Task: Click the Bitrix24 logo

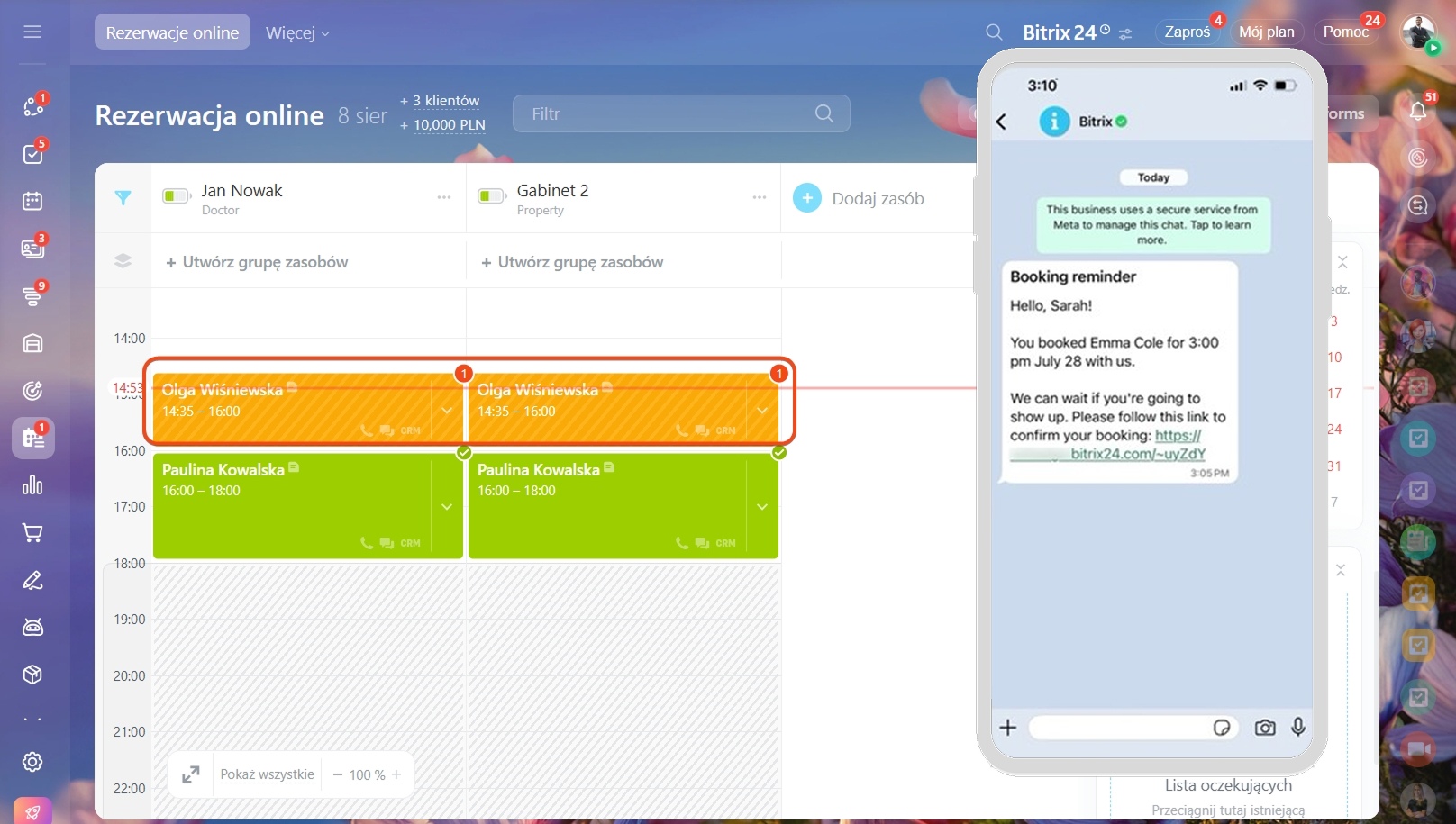Action: pos(1066,32)
